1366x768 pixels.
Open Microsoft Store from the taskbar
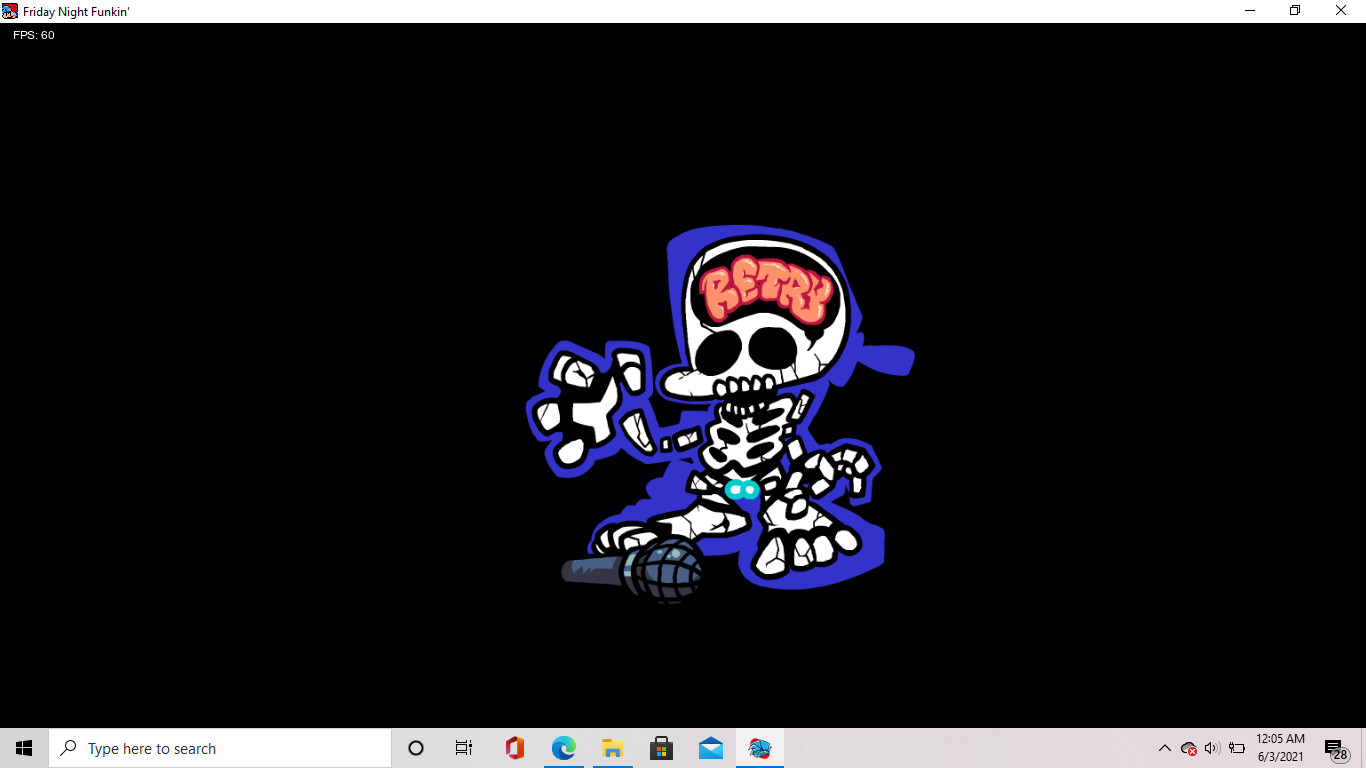click(661, 748)
